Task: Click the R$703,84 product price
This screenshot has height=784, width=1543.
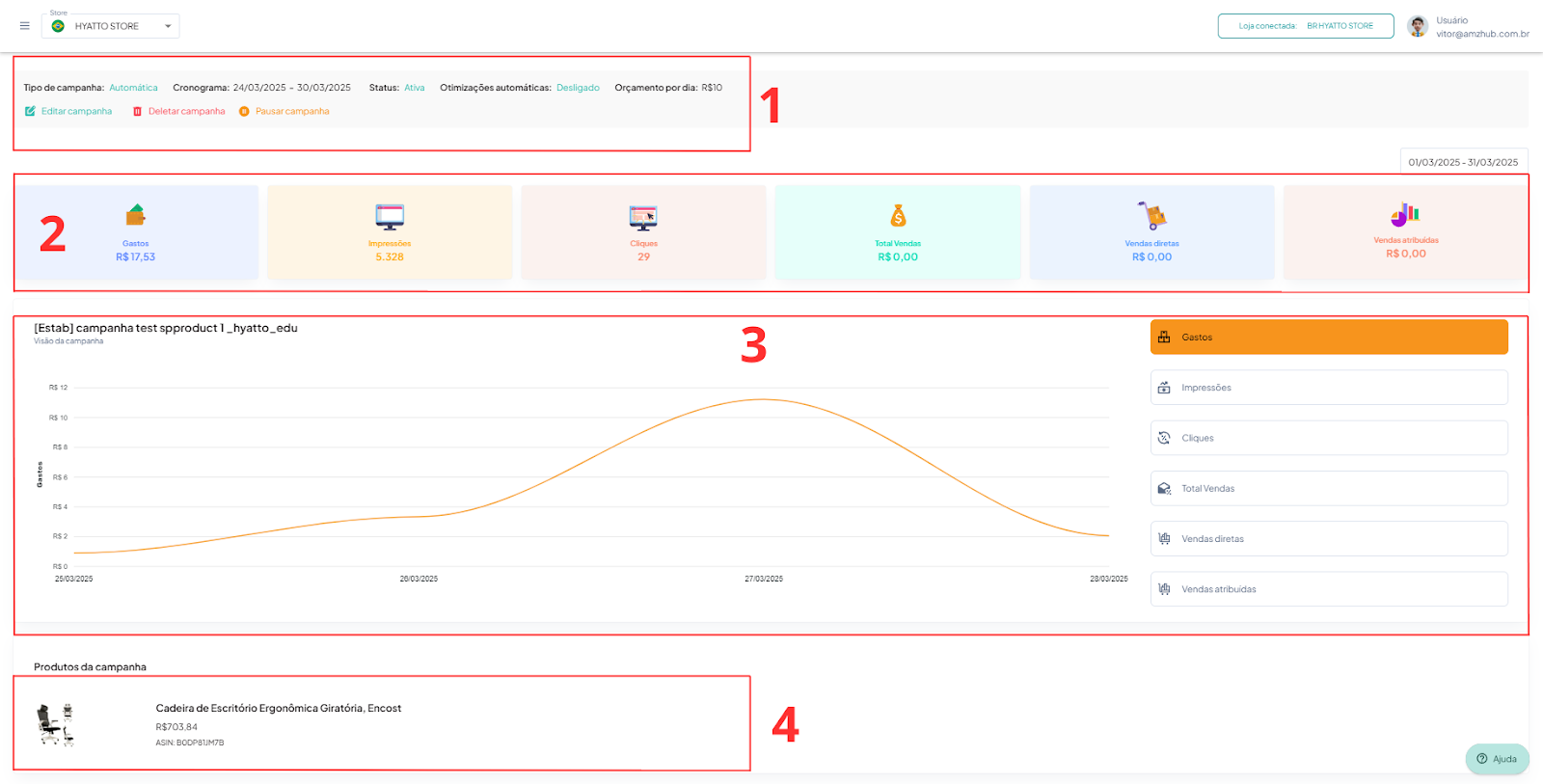Action: point(176,727)
